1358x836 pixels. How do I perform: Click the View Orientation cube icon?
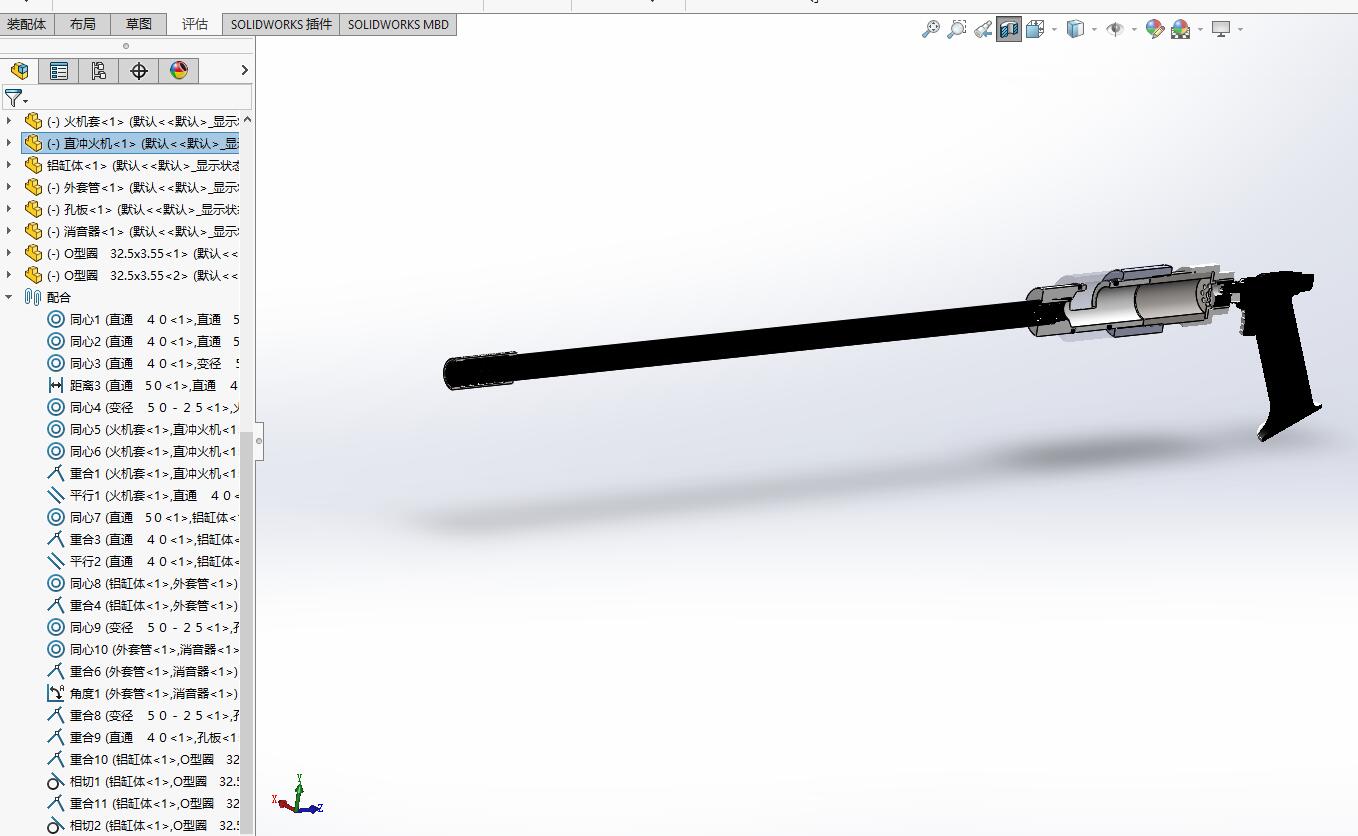pyautogui.click(x=1035, y=30)
